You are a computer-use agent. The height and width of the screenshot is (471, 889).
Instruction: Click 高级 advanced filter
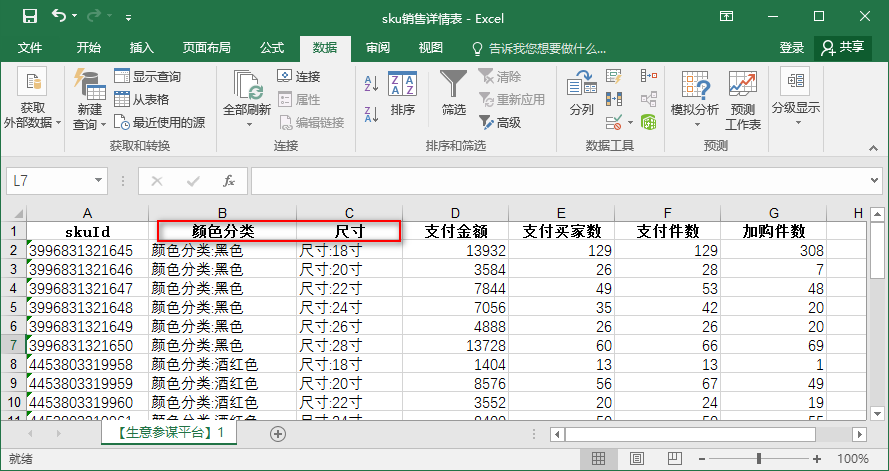[x=500, y=122]
